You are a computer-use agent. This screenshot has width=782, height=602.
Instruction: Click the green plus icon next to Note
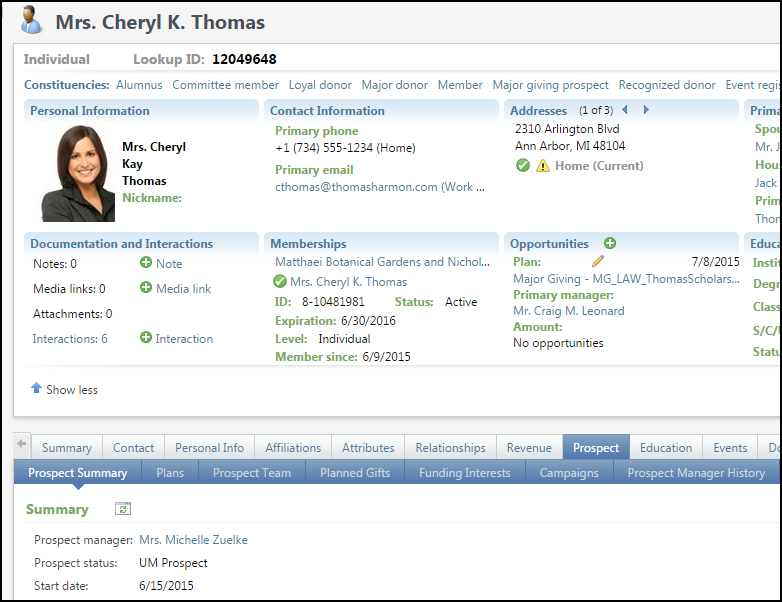146,262
